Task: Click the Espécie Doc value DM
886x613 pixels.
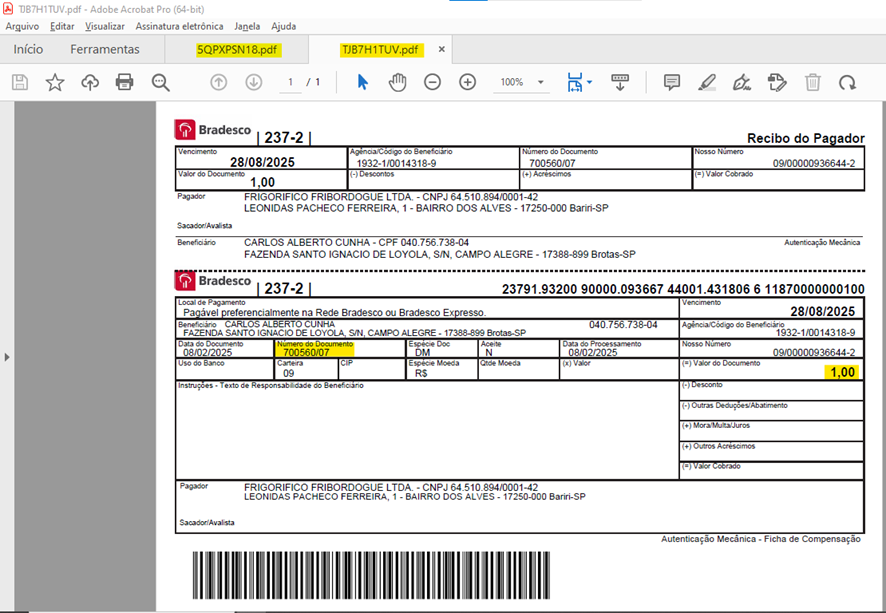Action: [x=423, y=353]
